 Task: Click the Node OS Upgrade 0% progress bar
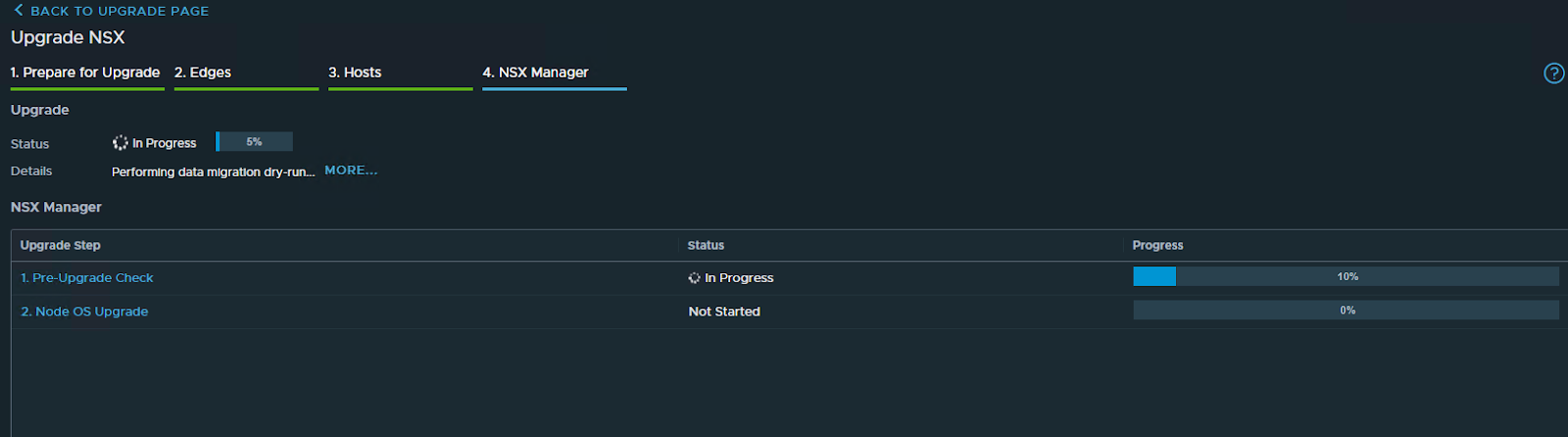1346,310
